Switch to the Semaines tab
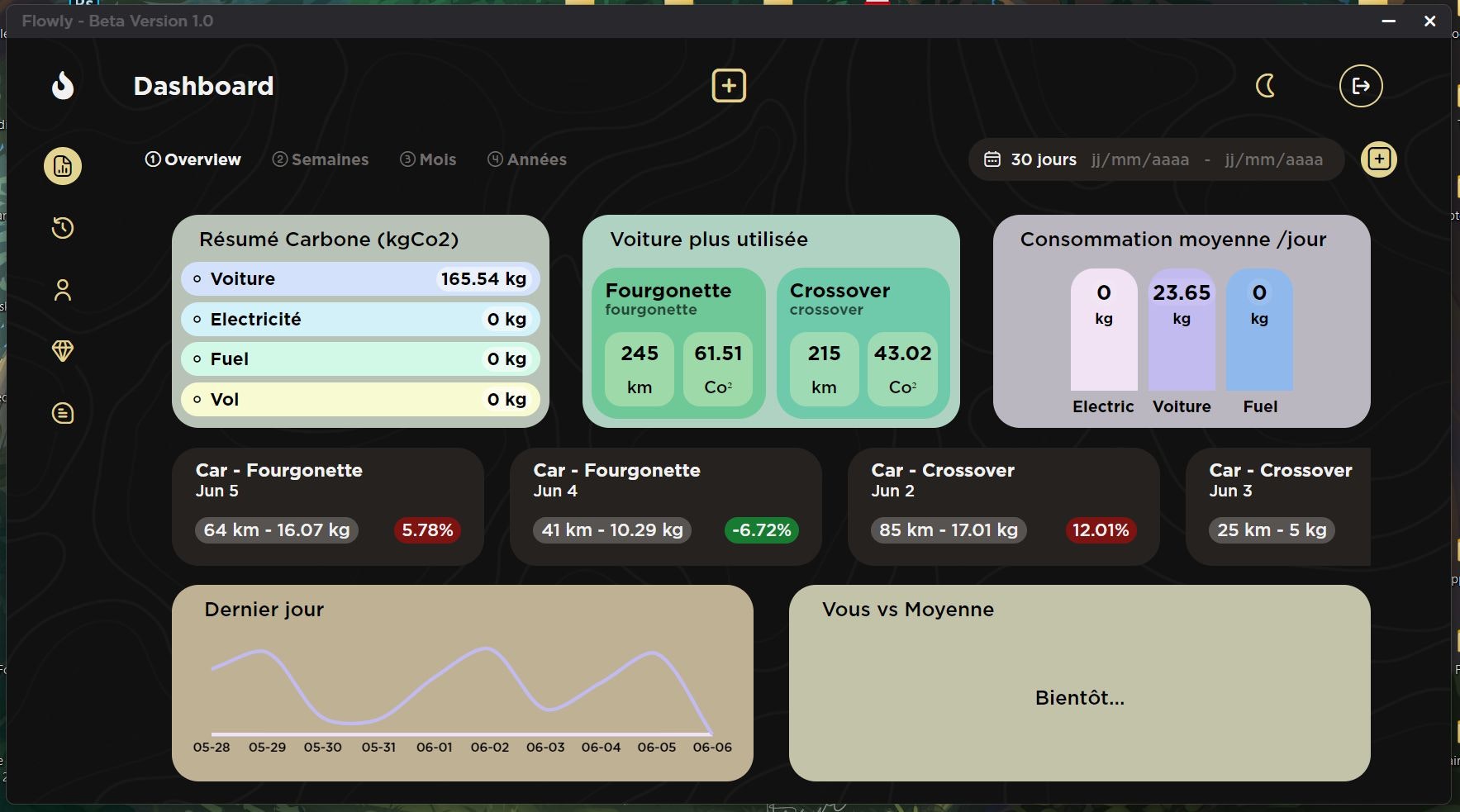This screenshot has width=1460, height=812. tap(321, 159)
